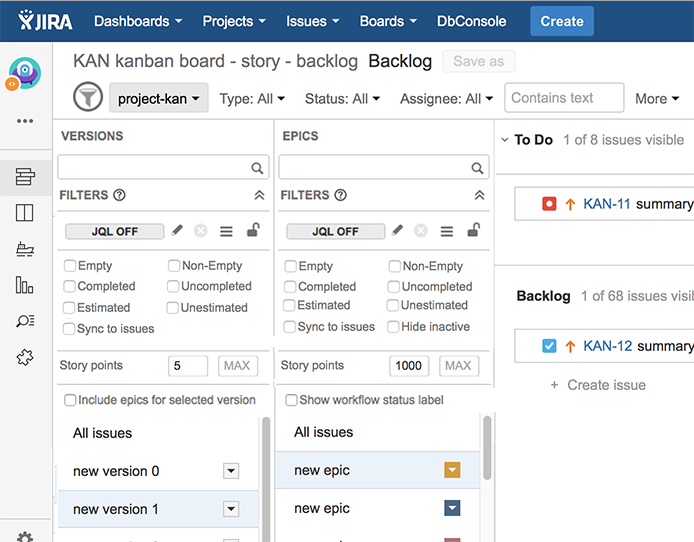Open dropdown arrow for new version 1
694x542 pixels.
(x=231, y=509)
